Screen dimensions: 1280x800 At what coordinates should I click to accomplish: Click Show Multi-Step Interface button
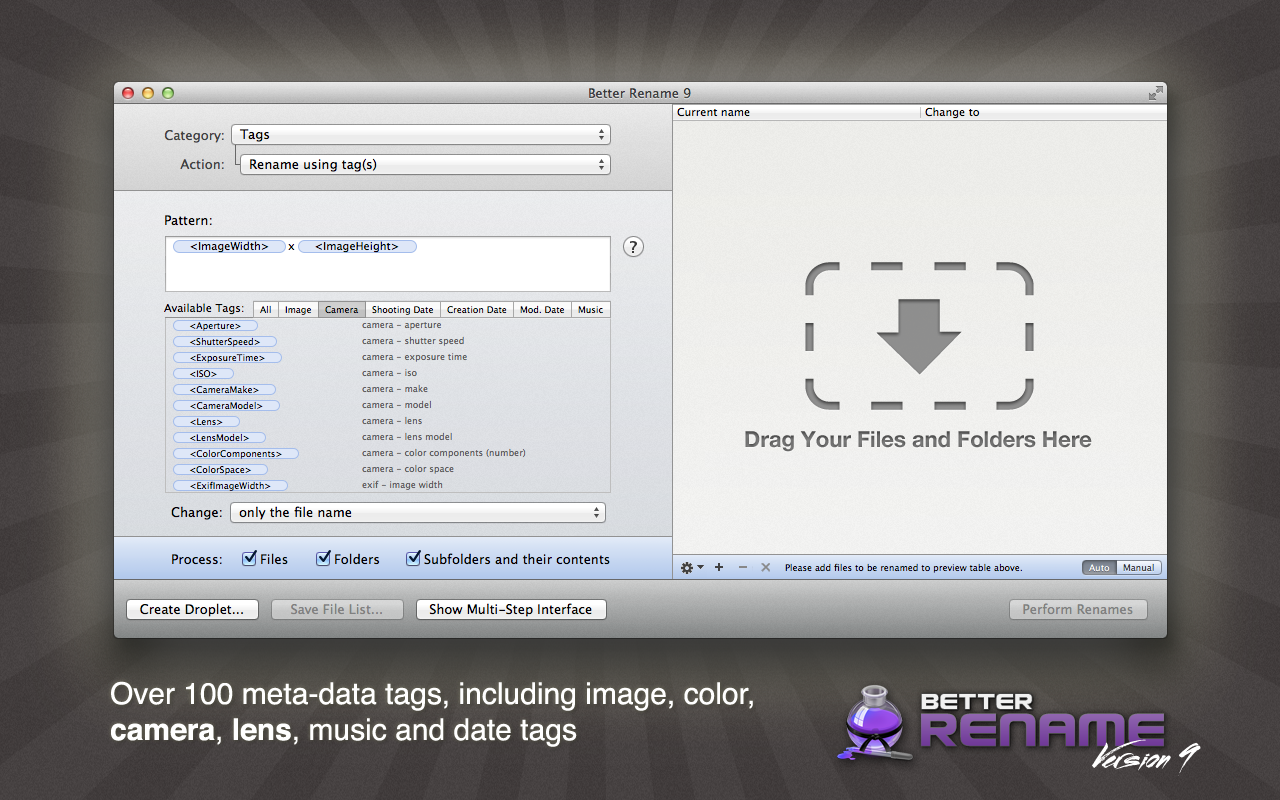coord(511,609)
